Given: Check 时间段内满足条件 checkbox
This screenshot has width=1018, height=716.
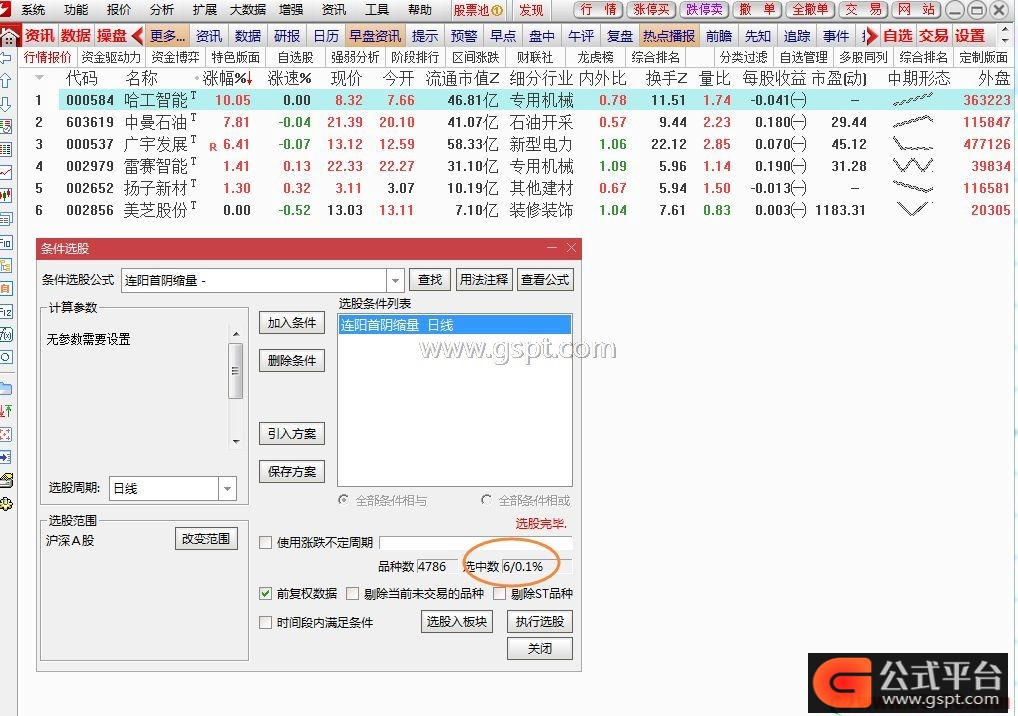Looking at the screenshot, I should click(266, 623).
